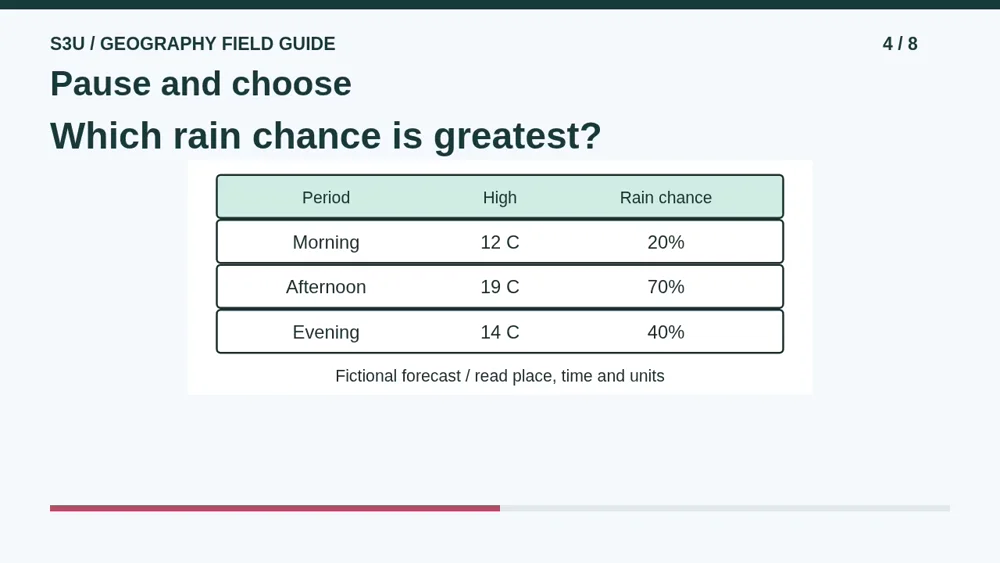Click the Rain chance column header
The width and height of the screenshot is (1000, 563).
666,198
